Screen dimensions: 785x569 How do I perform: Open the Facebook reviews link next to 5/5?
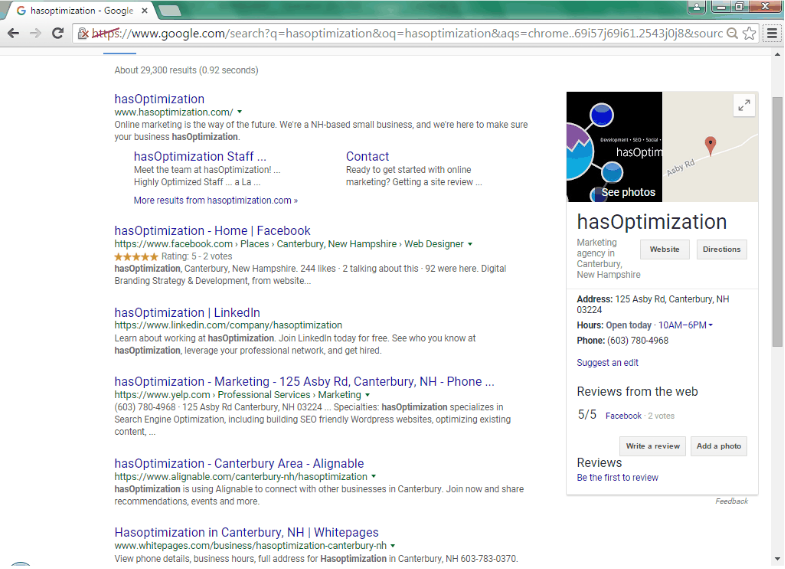[x=623, y=416]
